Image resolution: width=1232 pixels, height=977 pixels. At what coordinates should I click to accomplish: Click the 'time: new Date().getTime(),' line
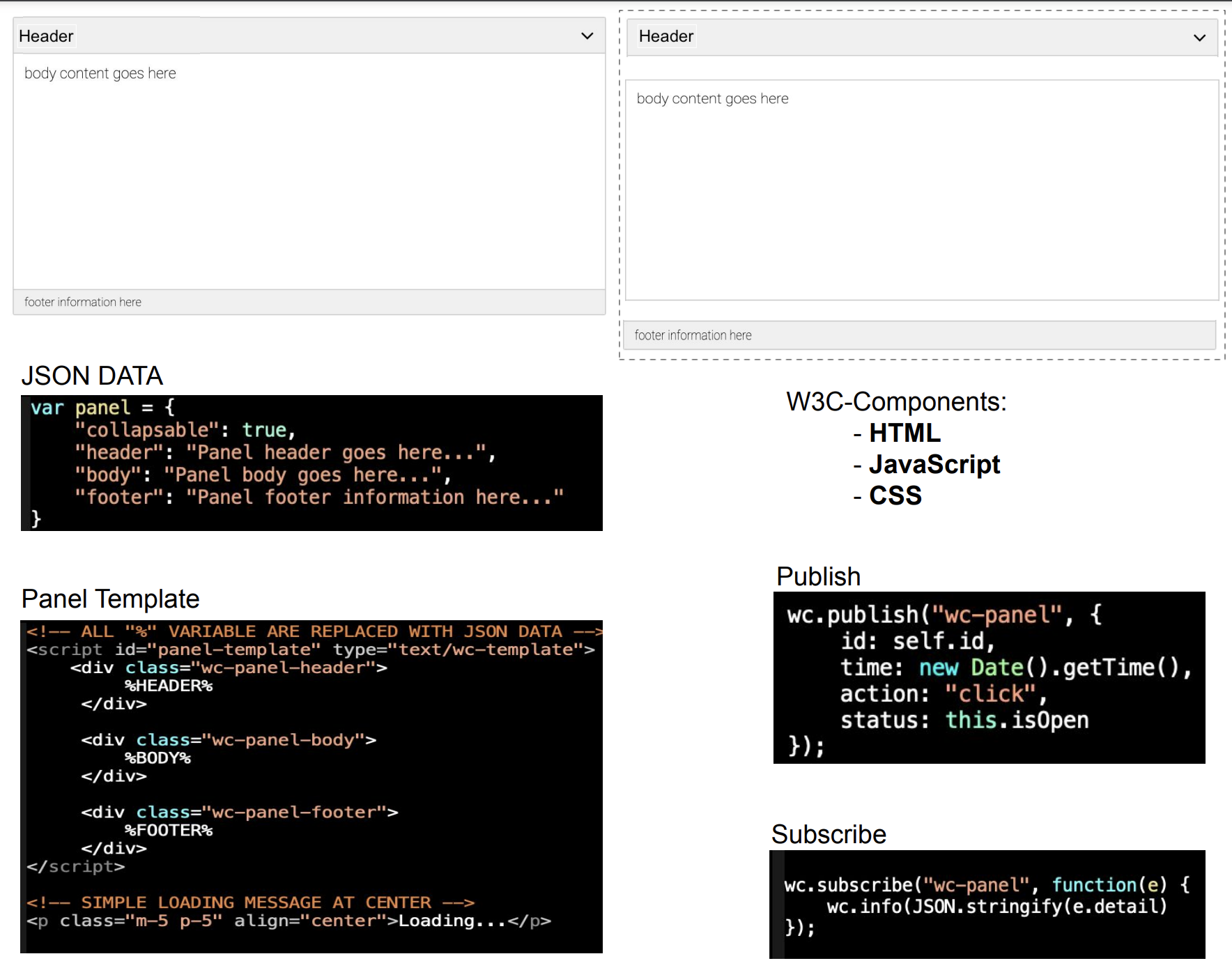(x=1017, y=668)
